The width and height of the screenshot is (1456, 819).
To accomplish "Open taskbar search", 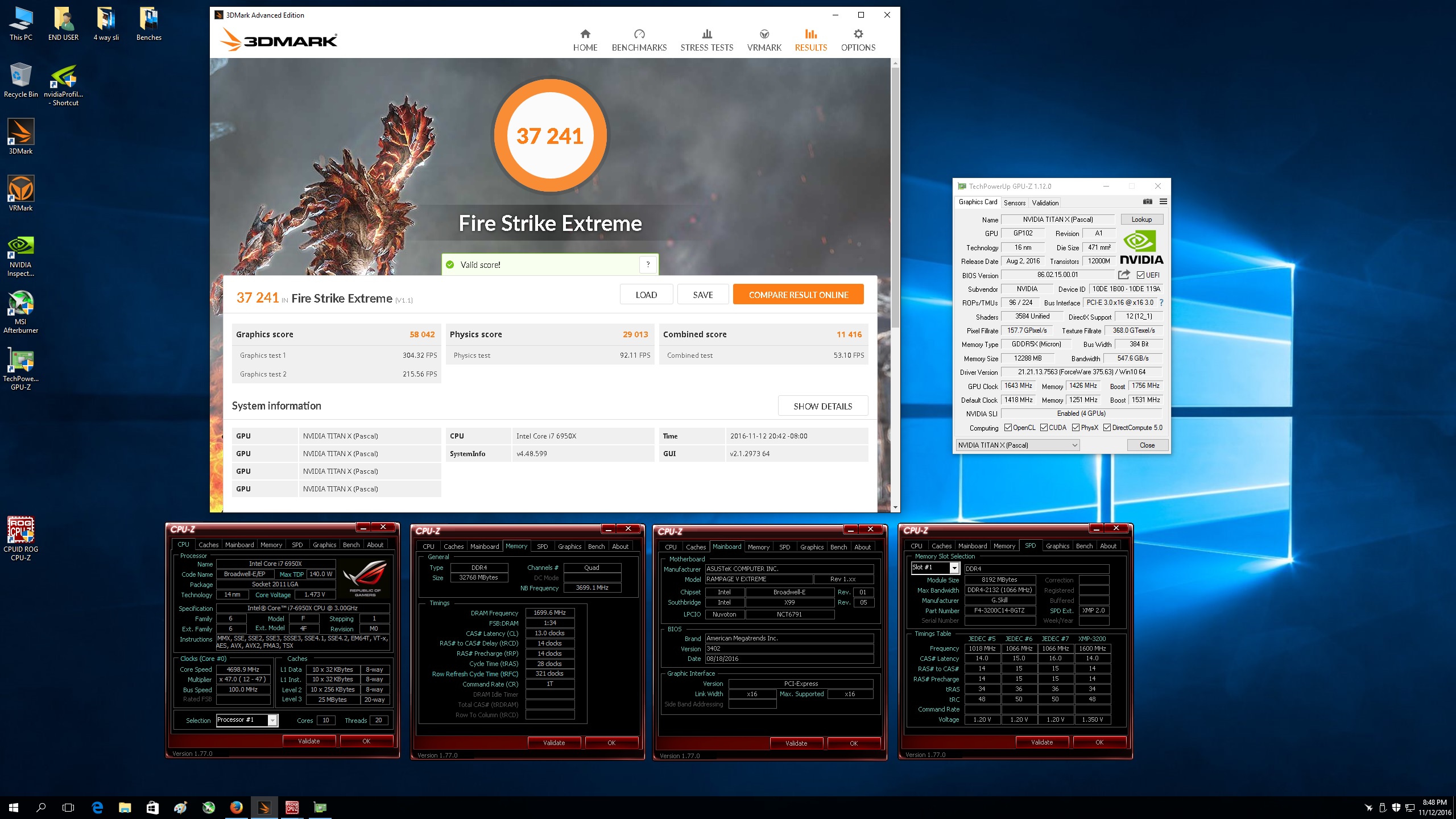I will [41, 808].
